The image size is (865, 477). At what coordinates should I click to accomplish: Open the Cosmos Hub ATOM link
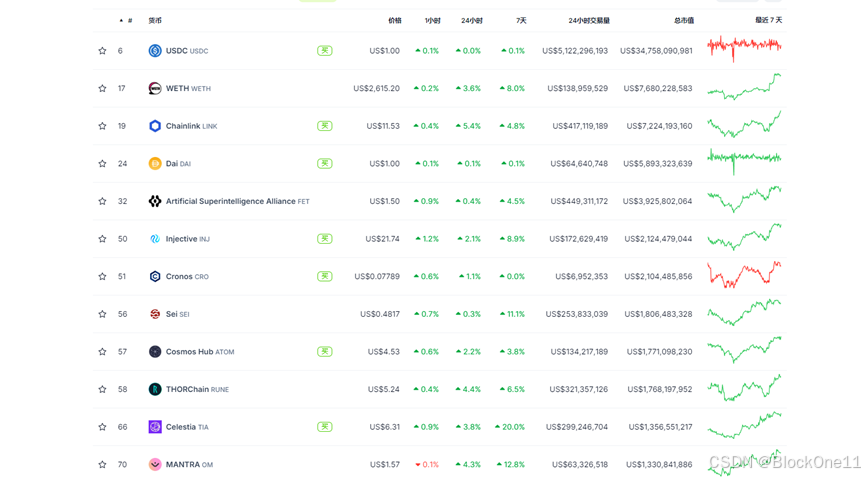click(200, 351)
